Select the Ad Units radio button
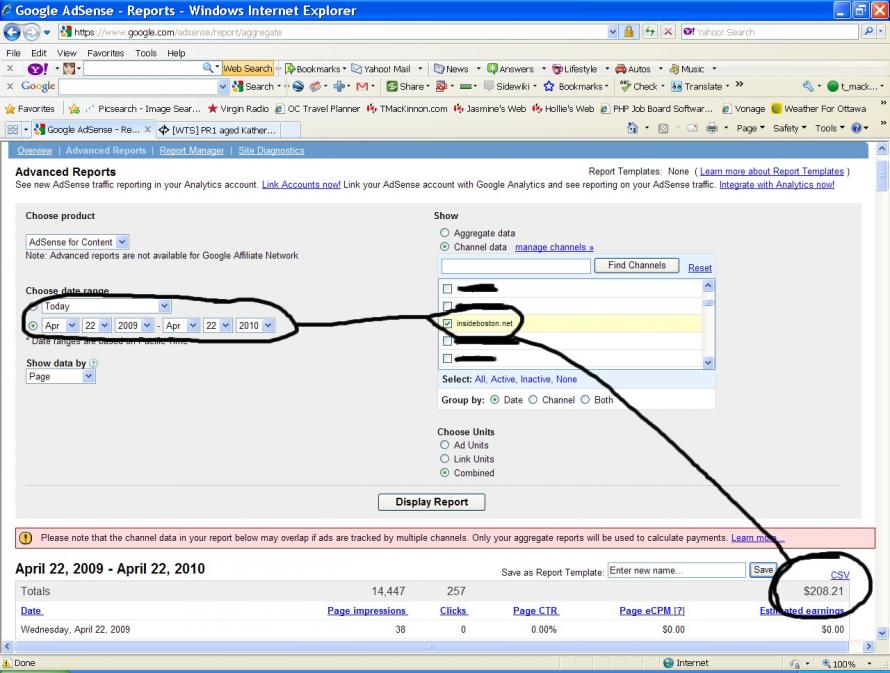Viewport: 890px width, 673px height. 444,445
